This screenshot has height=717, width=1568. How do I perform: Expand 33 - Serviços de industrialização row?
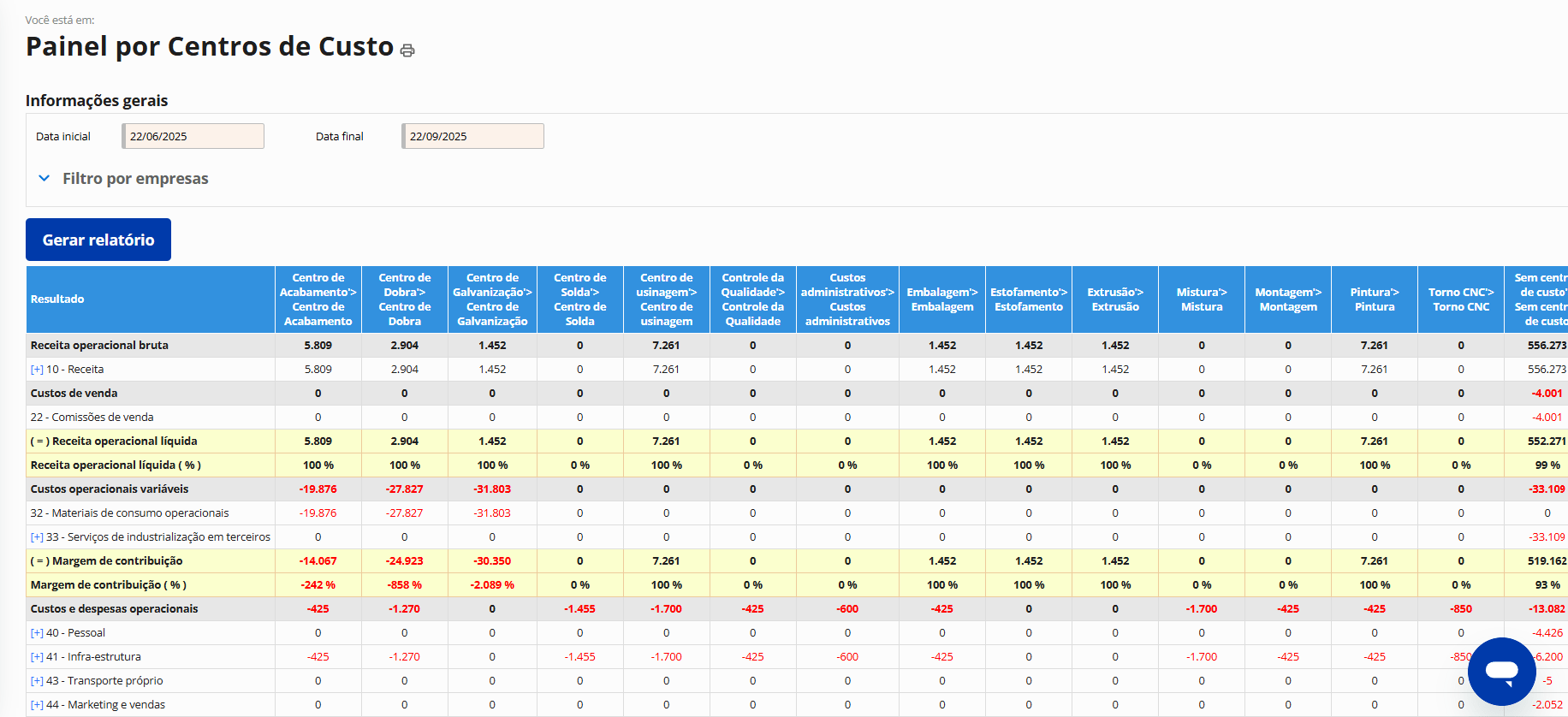(37, 537)
